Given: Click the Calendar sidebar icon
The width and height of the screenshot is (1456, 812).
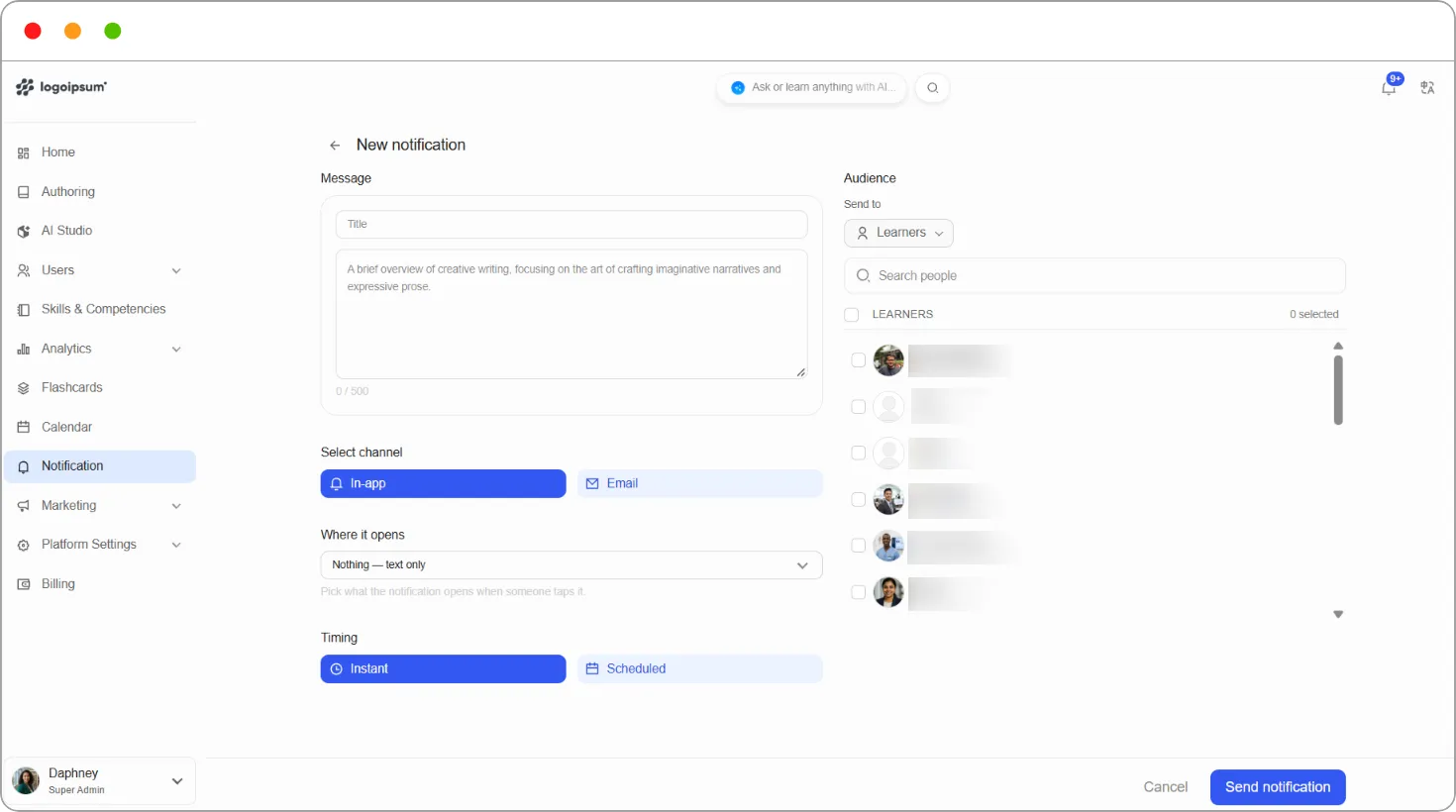Looking at the screenshot, I should 24,428.
